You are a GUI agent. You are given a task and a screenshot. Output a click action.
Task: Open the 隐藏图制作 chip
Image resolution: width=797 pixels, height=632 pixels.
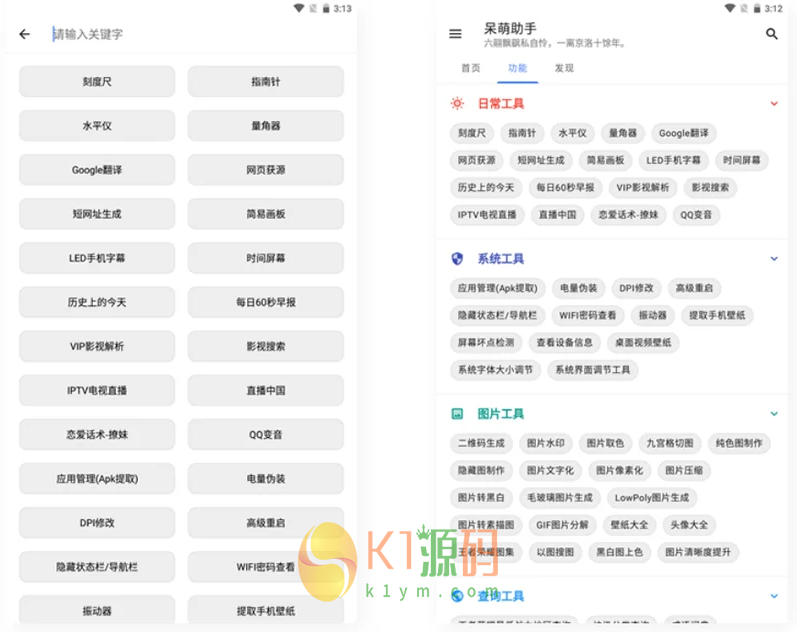click(x=481, y=471)
